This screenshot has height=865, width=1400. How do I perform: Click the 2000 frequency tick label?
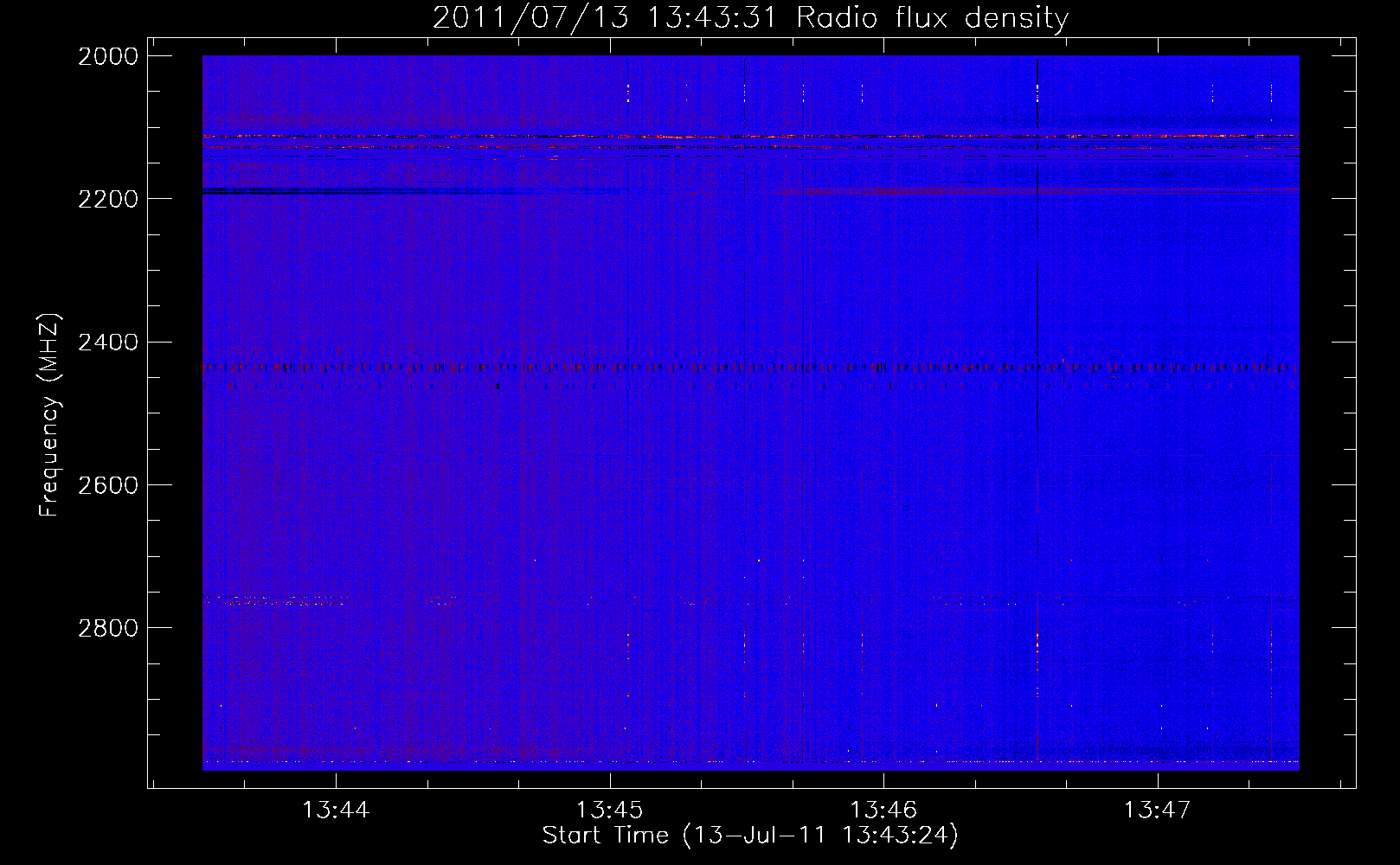[108, 56]
